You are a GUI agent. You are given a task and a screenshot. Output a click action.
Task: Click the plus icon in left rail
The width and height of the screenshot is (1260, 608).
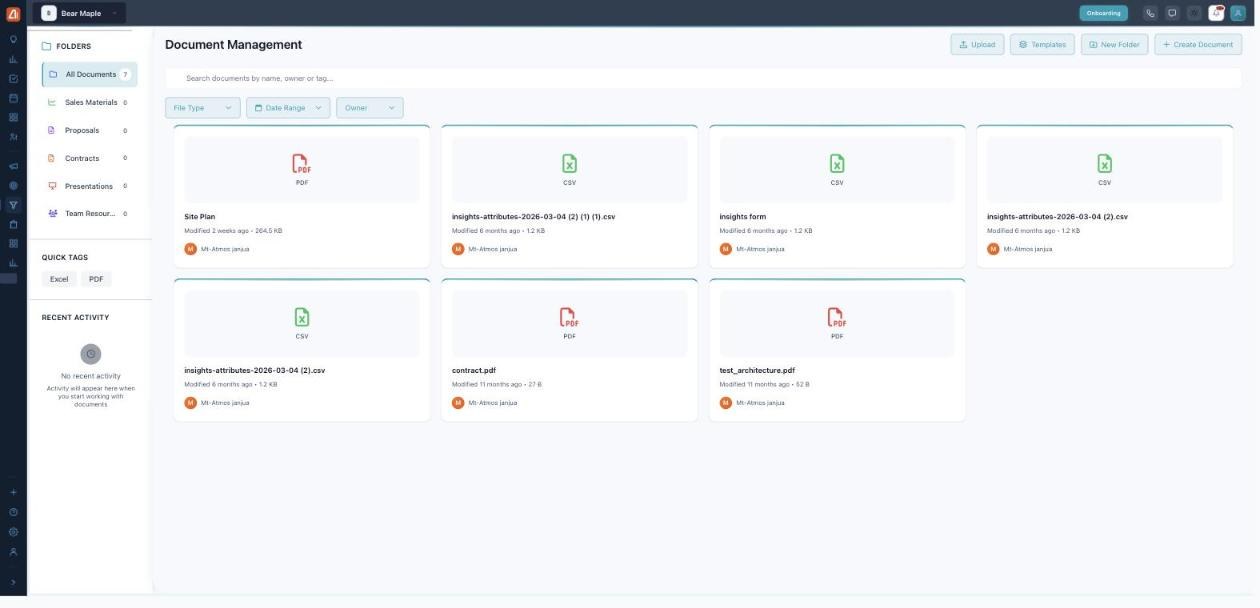point(13,492)
